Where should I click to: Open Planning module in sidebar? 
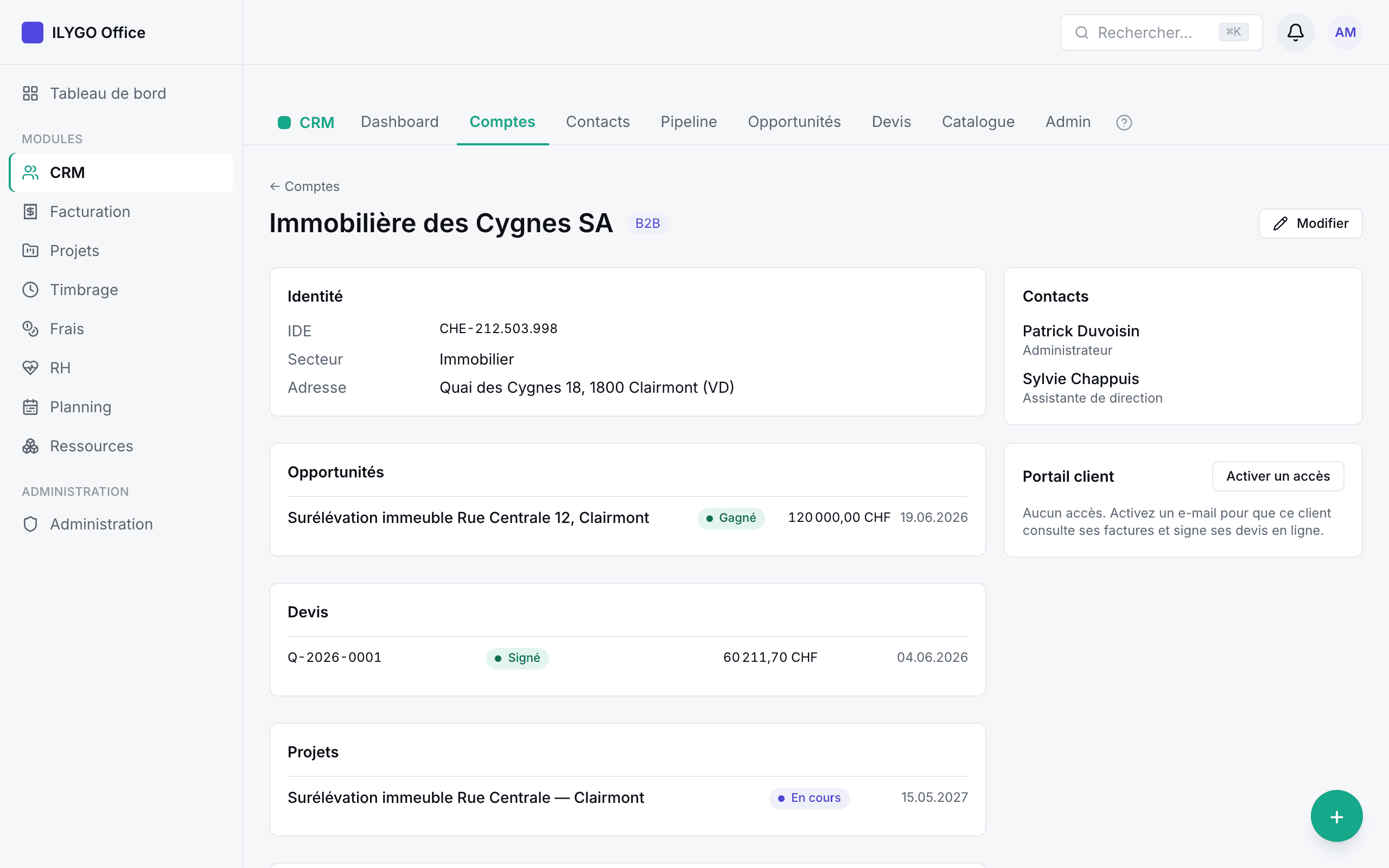click(121, 407)
